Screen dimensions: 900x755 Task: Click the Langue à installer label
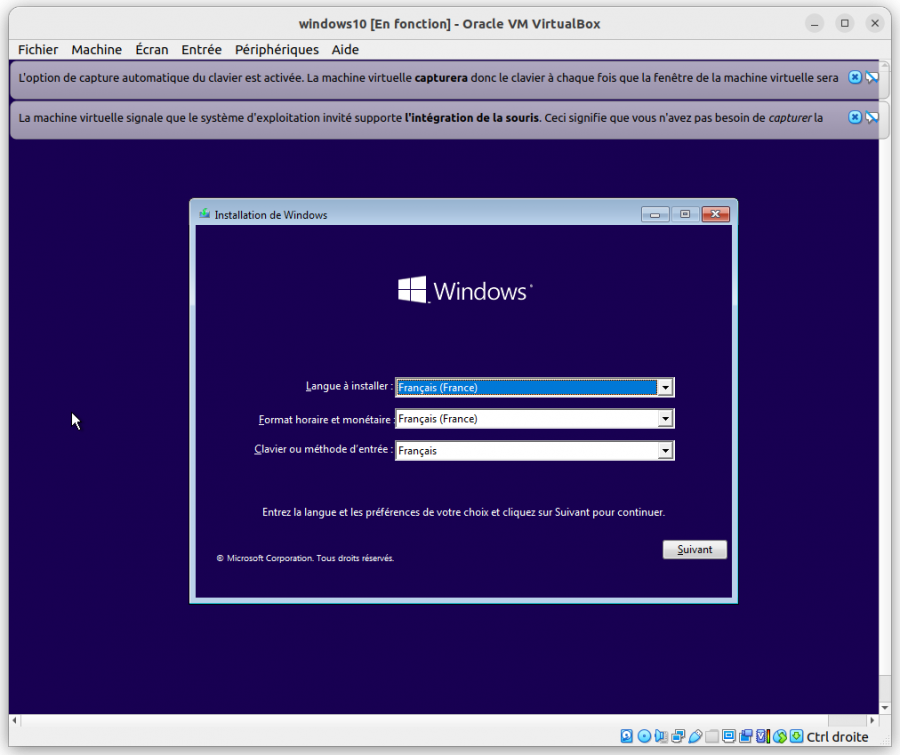(x=349, y=386)
